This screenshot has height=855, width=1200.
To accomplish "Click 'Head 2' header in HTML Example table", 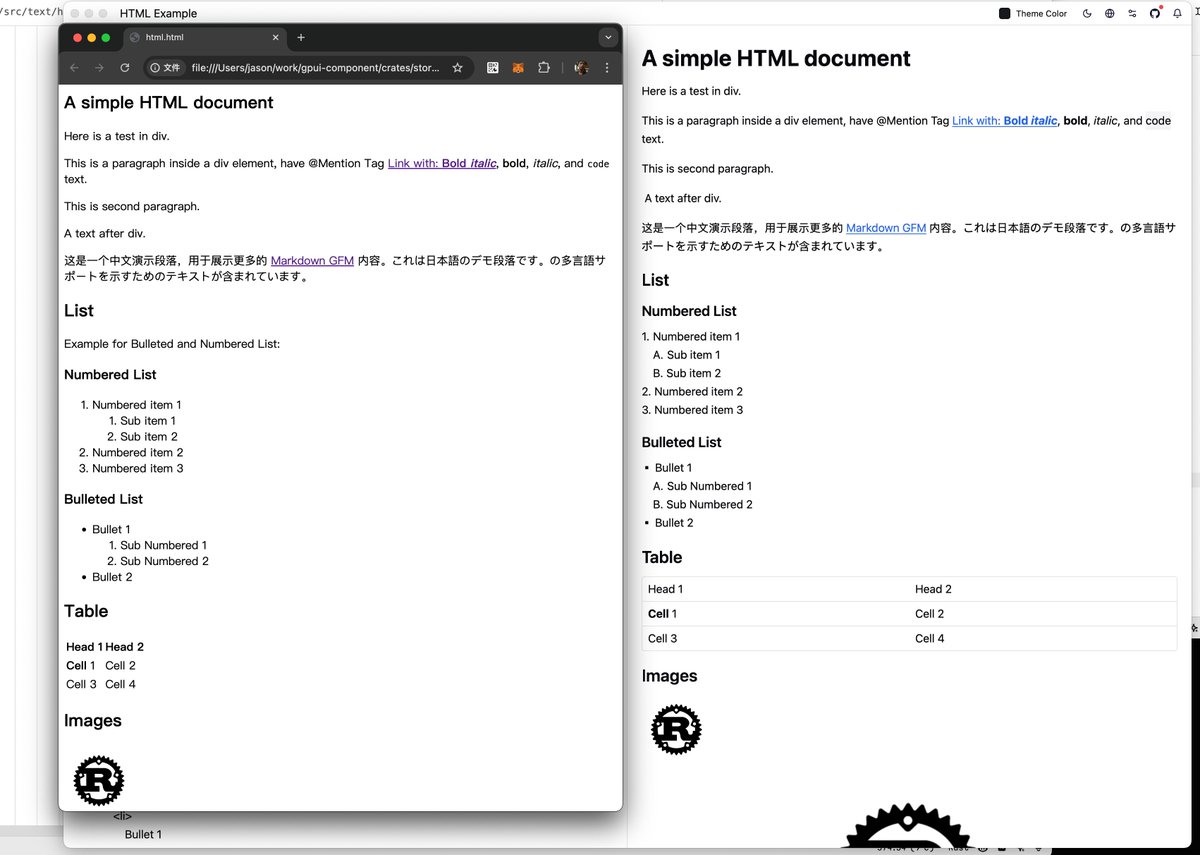I will pos(934,589).
